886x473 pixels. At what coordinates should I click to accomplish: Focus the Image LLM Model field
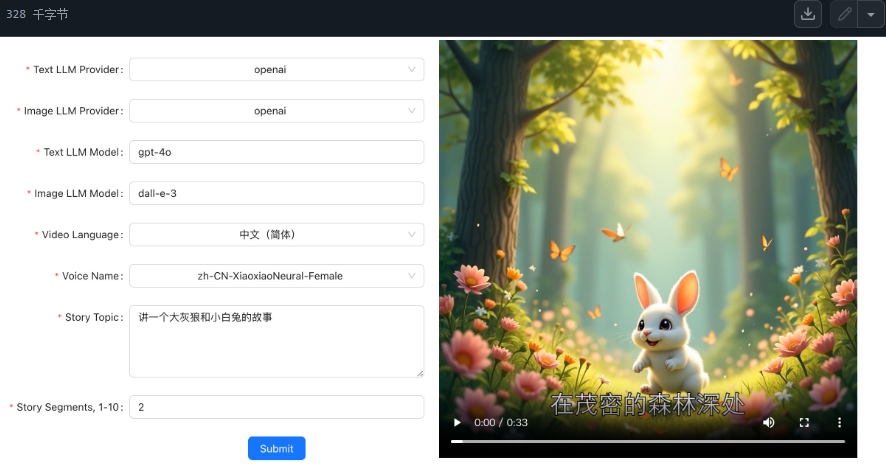tap(276, 193)
